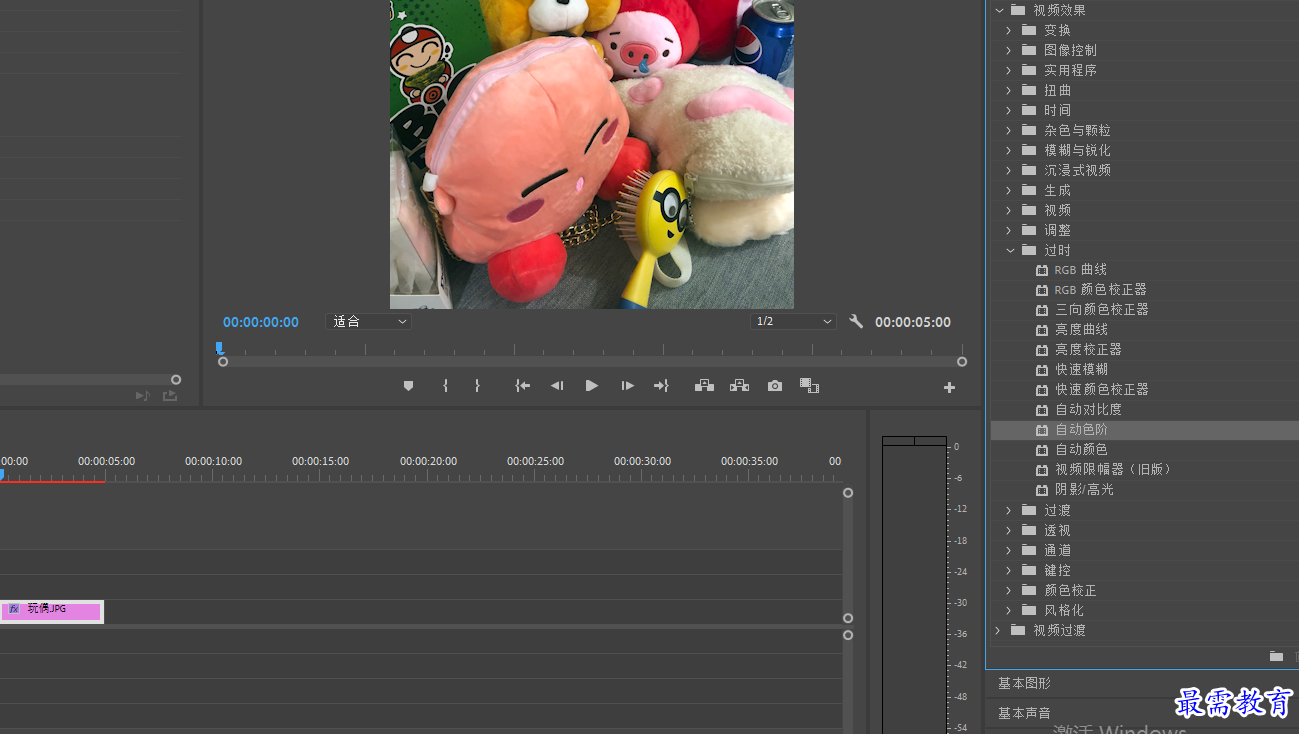
Task: Click the source panel scroll bar handle
Action: click(176, 380)
